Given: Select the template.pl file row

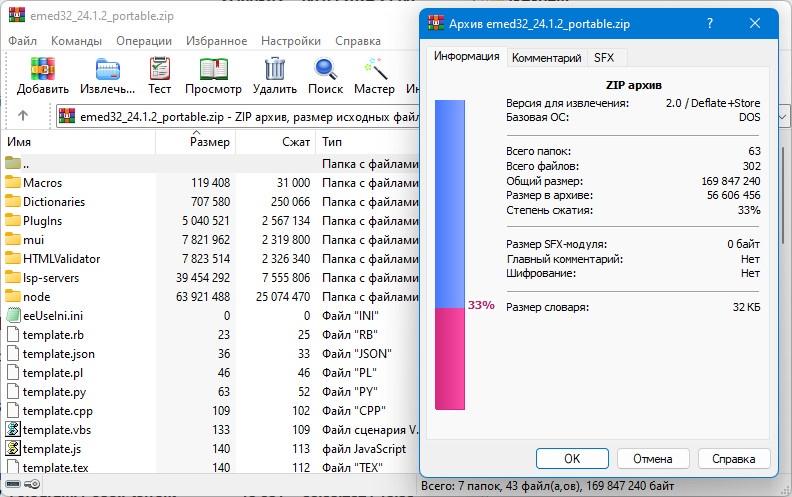Looking at the screenshot, I should [x=210, y=373].
